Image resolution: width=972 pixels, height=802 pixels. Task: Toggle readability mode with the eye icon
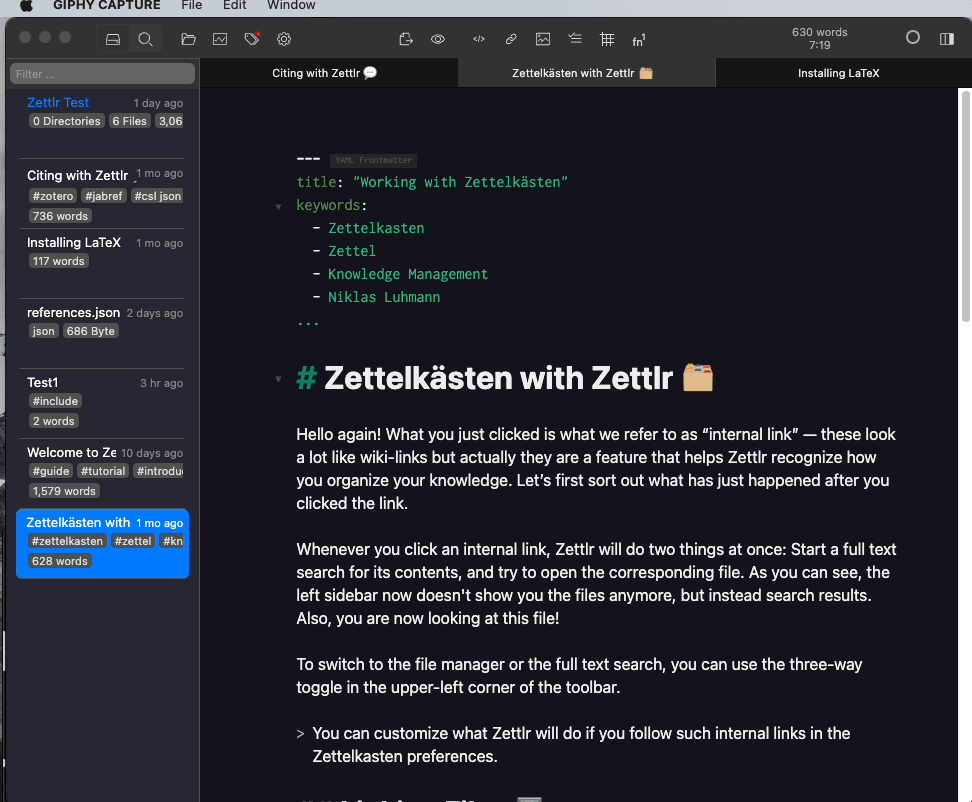tap(437, 39)
